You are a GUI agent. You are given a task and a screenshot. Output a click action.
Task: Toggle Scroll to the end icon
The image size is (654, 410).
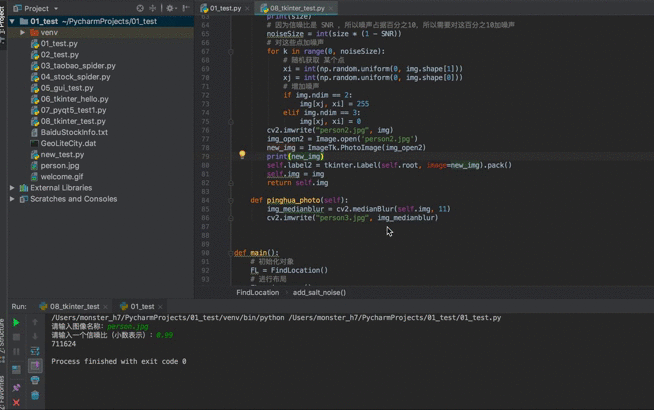(x=35, y=366)
